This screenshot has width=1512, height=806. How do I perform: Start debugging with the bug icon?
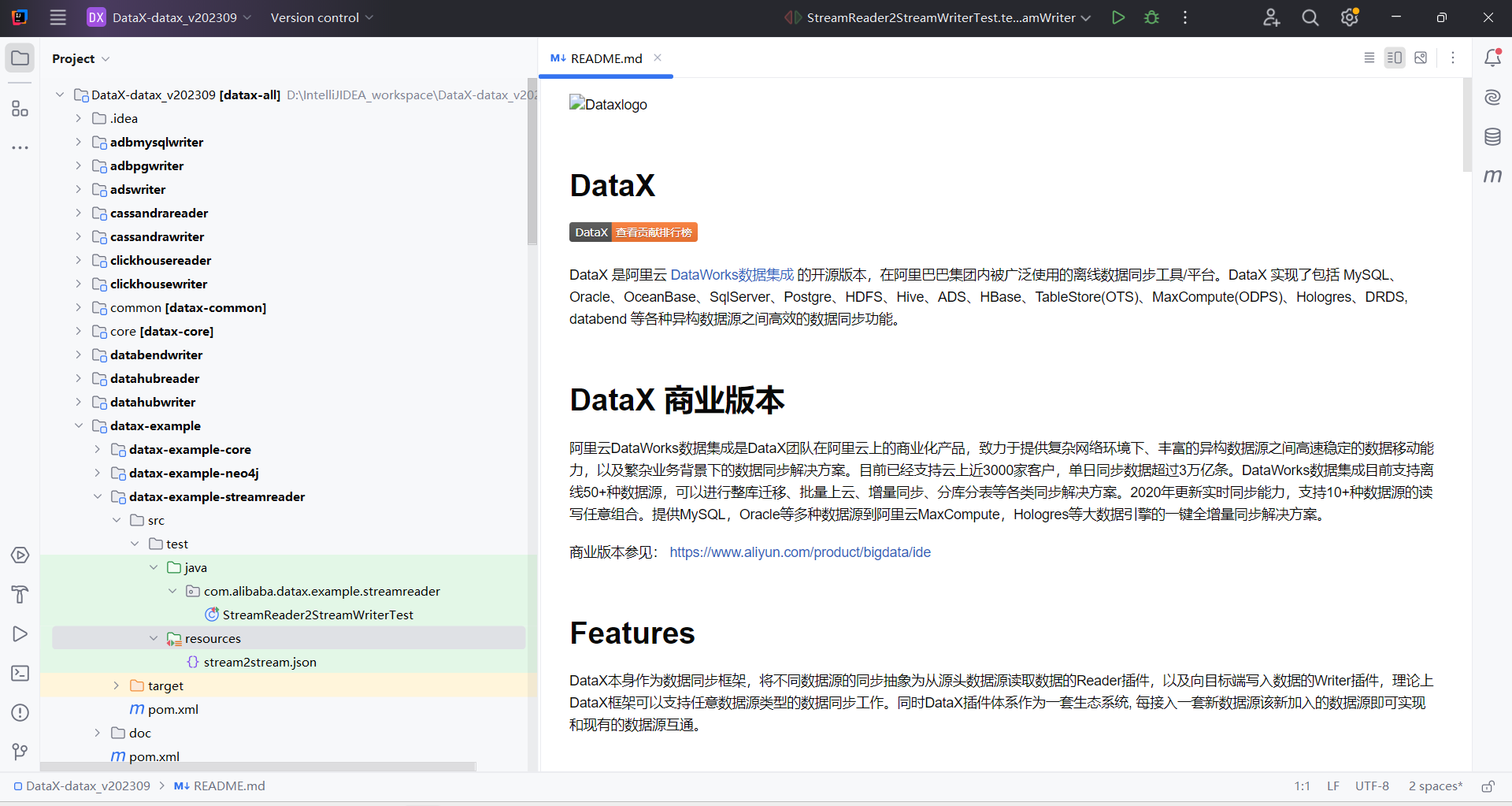1151,17
